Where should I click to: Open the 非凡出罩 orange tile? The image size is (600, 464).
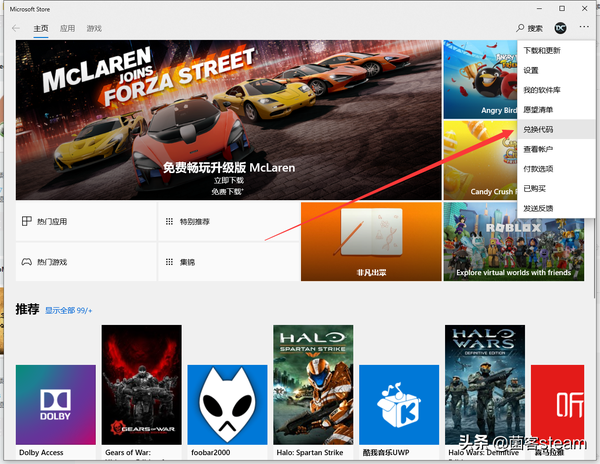(x=371, y=241)
